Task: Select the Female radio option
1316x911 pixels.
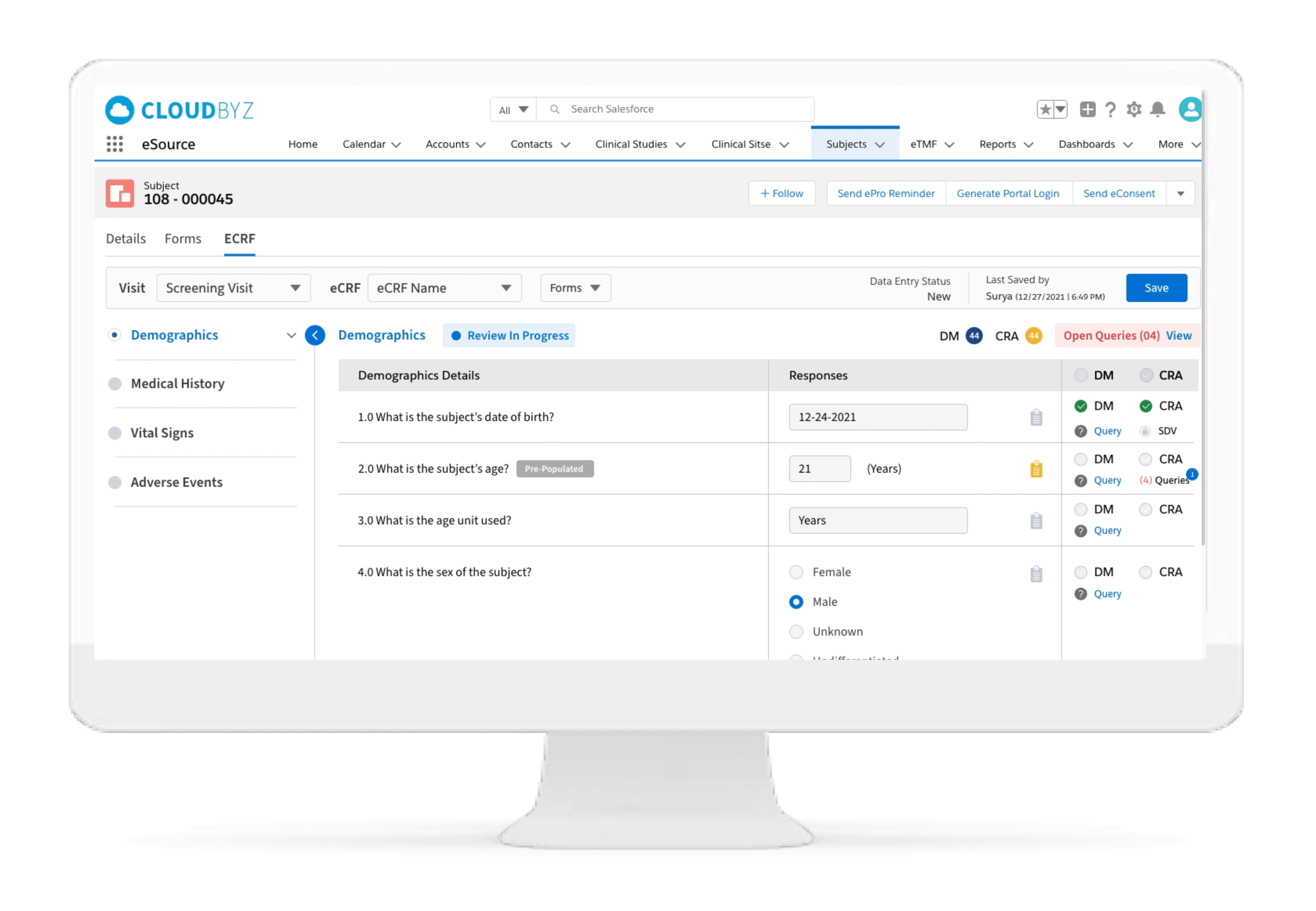Action: 796,572
